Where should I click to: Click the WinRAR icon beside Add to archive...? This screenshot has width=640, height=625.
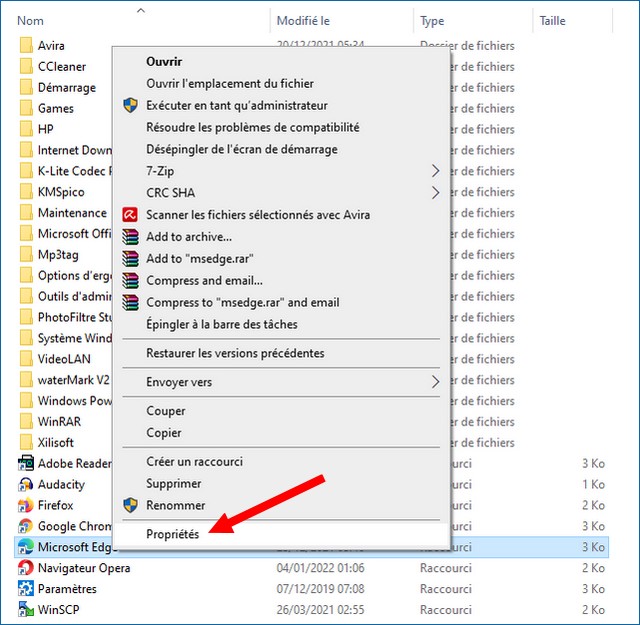130,237
